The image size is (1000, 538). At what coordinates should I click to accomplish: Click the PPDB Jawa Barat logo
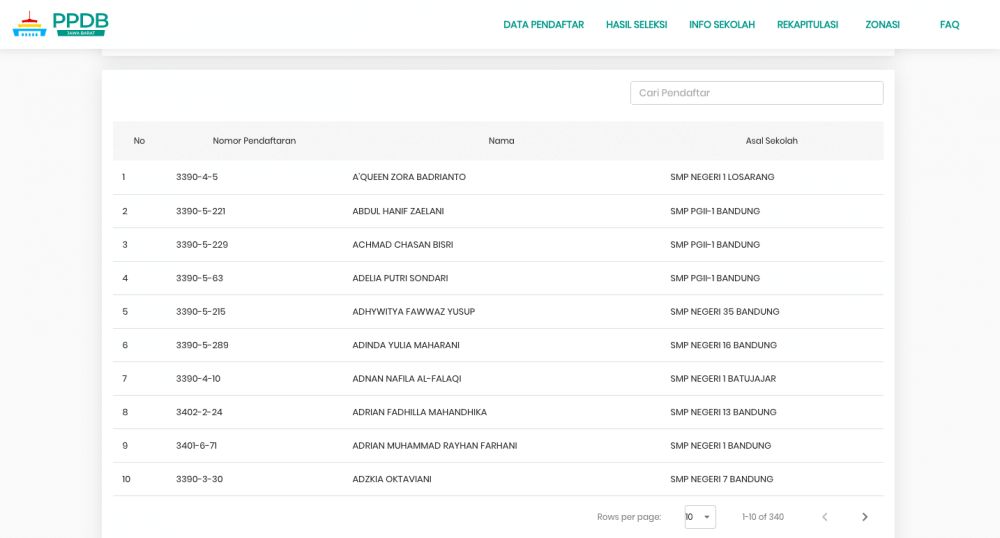pos(60,24)
